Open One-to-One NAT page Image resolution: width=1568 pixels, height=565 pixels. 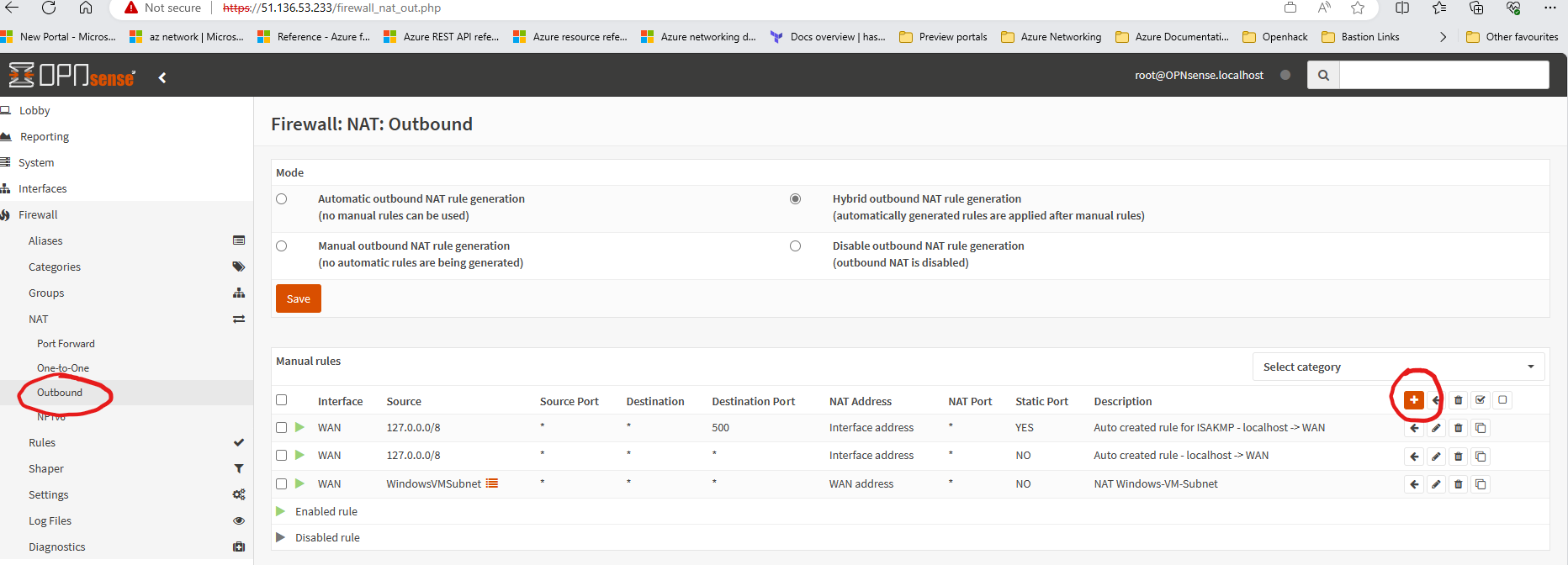pyautogui.click(x=126, y=368)
